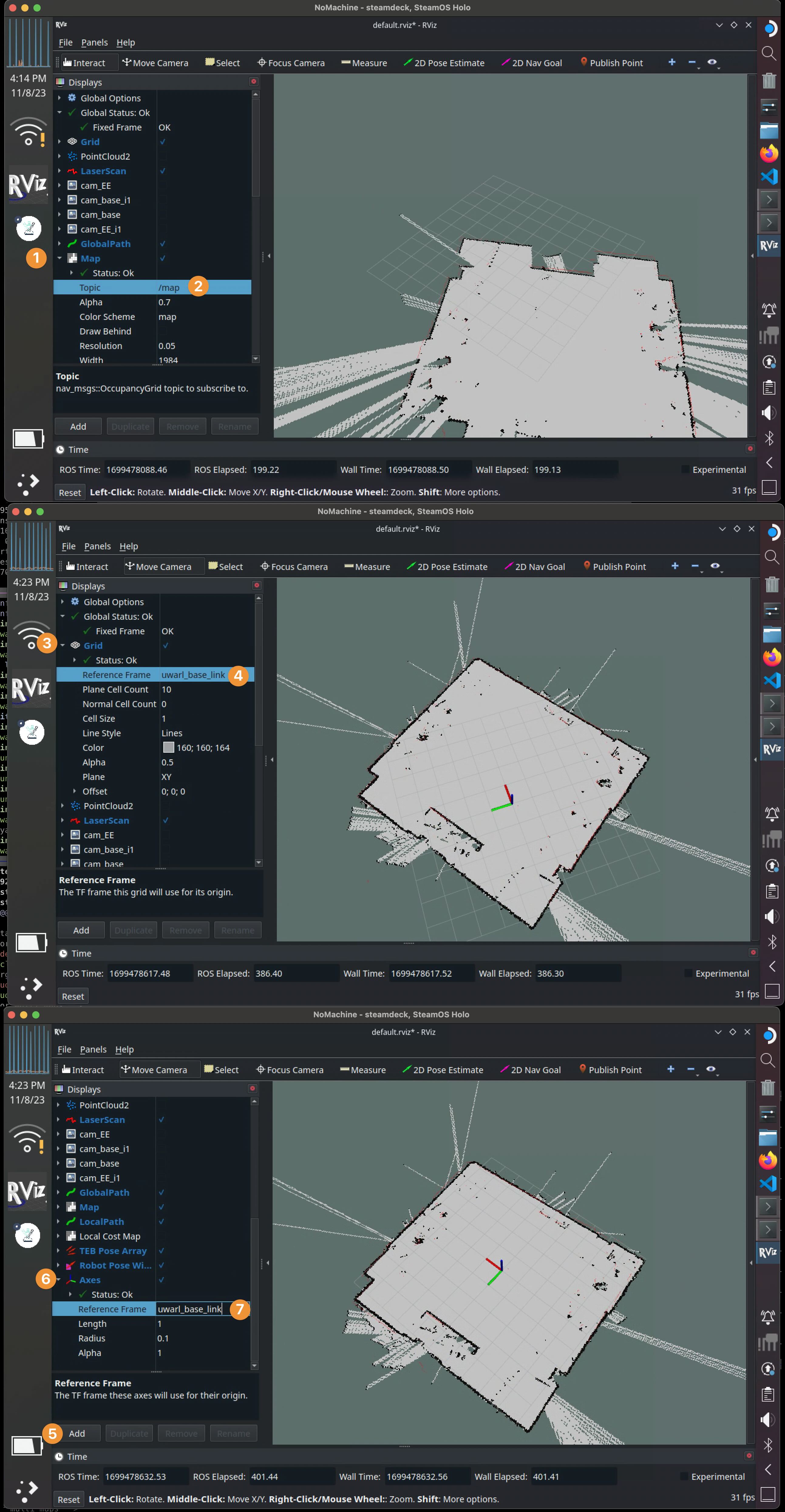Viewport: 785px width, 1512px height.
Task: Open Panels menu in top RViz window
Action: coord(94,43)
